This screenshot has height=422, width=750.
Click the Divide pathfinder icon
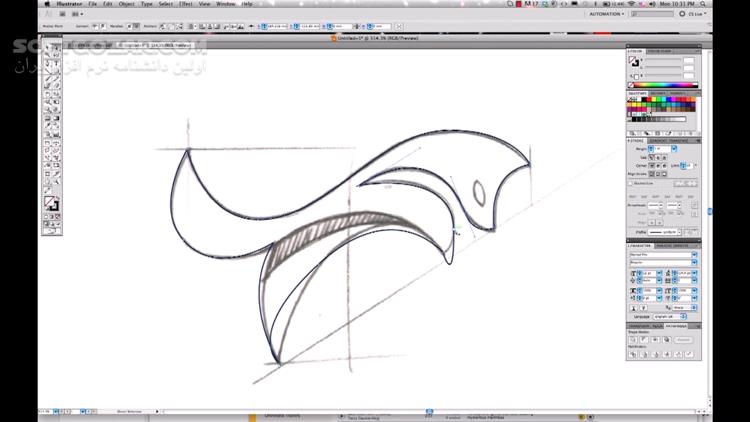click(x=633, y=355)
